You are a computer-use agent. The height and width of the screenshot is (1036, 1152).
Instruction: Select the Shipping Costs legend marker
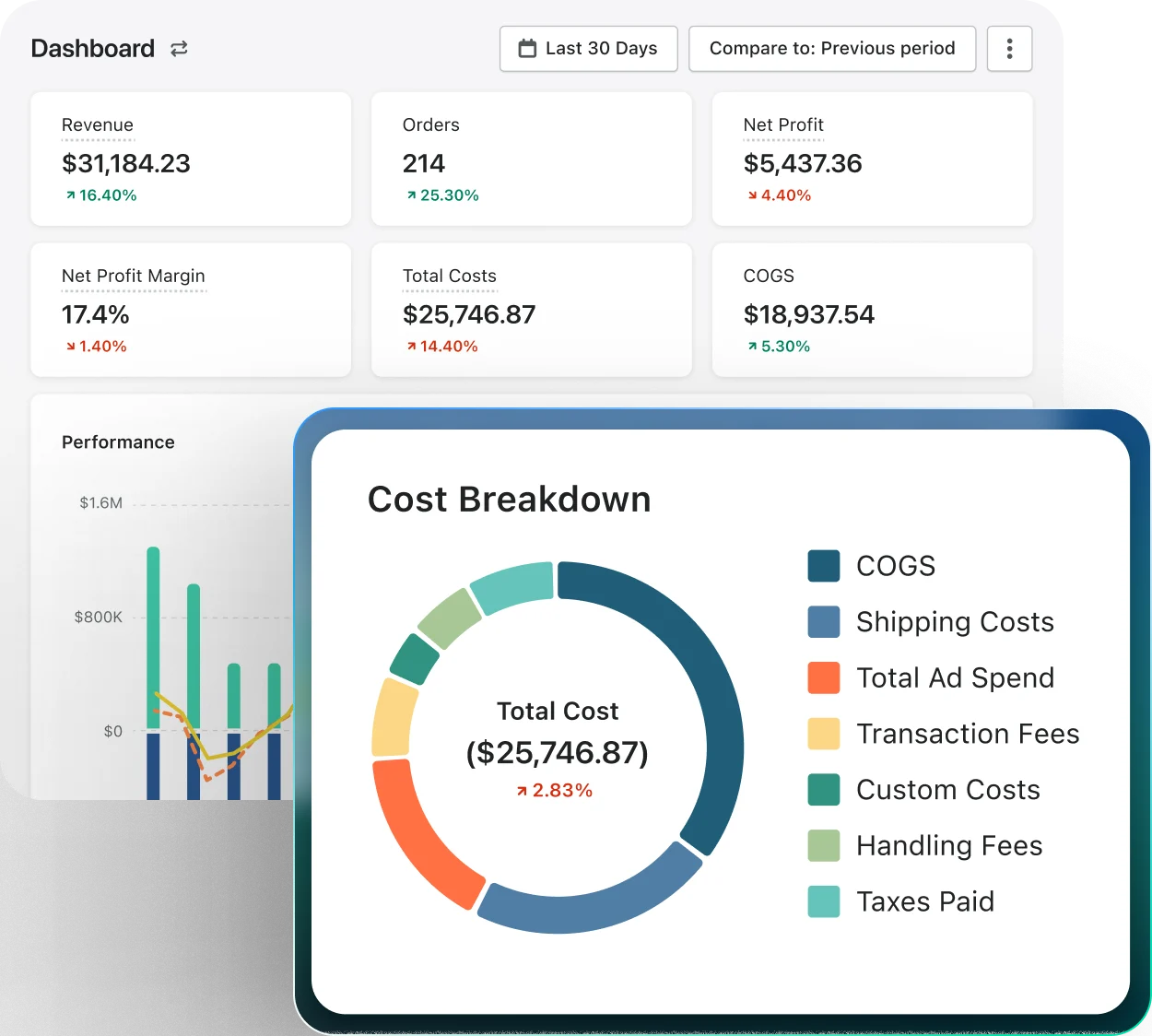(823, 621)
